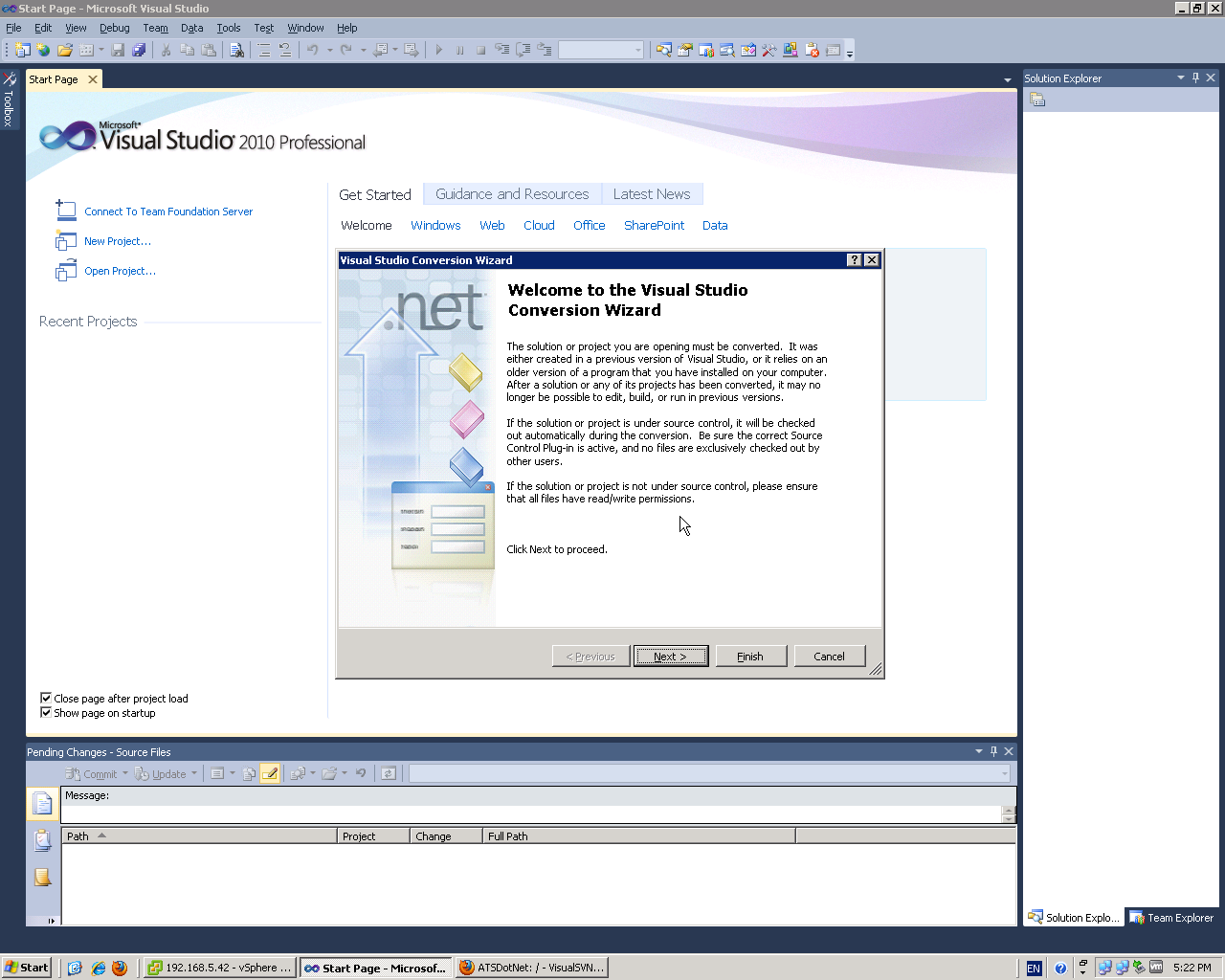1225x980 pixels.
Task: Open the toolbar options overflow dropdown
Action: [850, 52]
